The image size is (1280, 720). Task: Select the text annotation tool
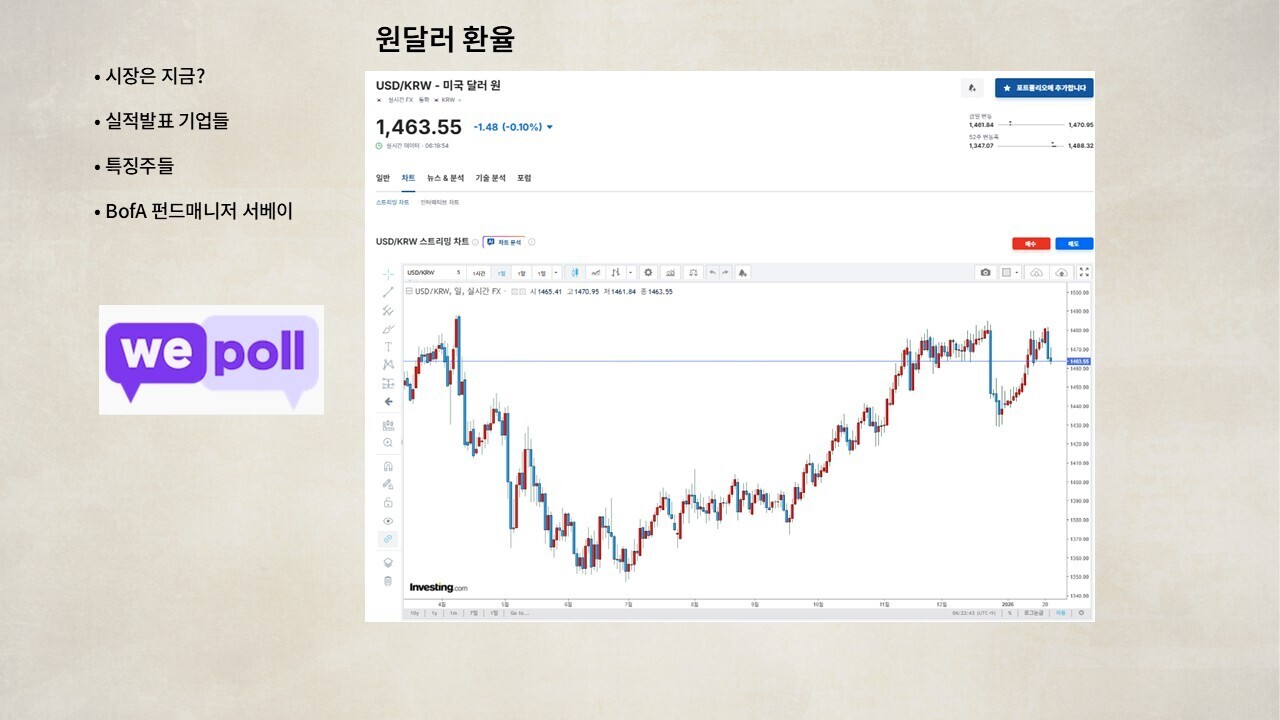point(388,347)
